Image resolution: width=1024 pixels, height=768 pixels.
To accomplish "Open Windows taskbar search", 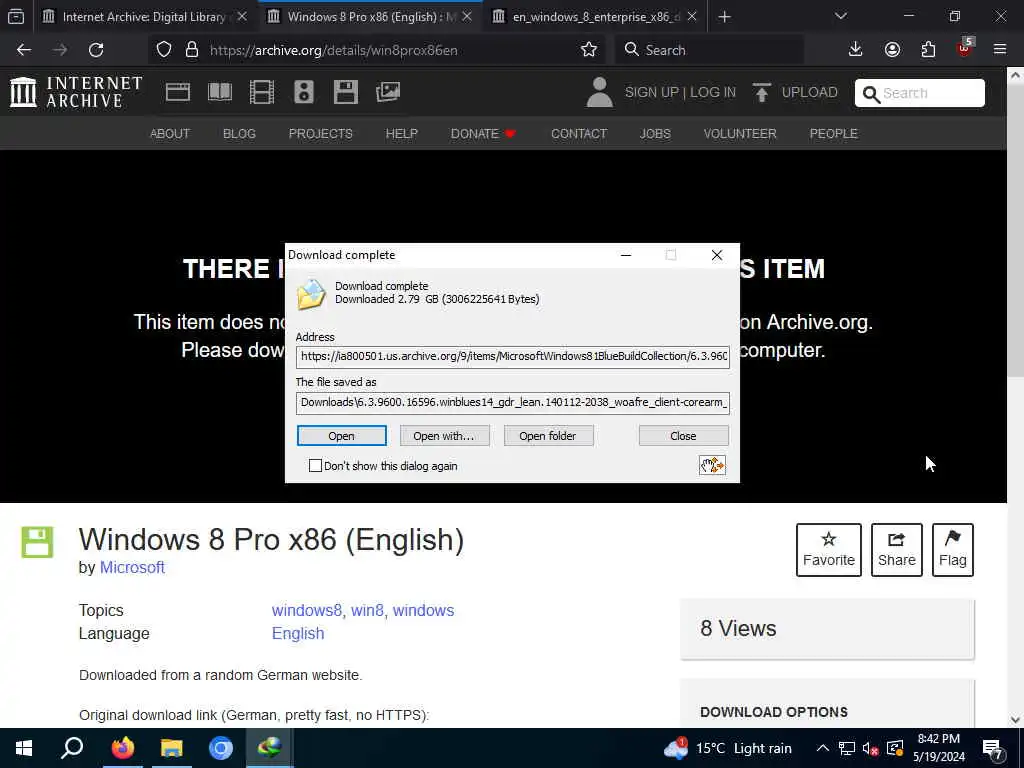I will click(x=72, y=748).
